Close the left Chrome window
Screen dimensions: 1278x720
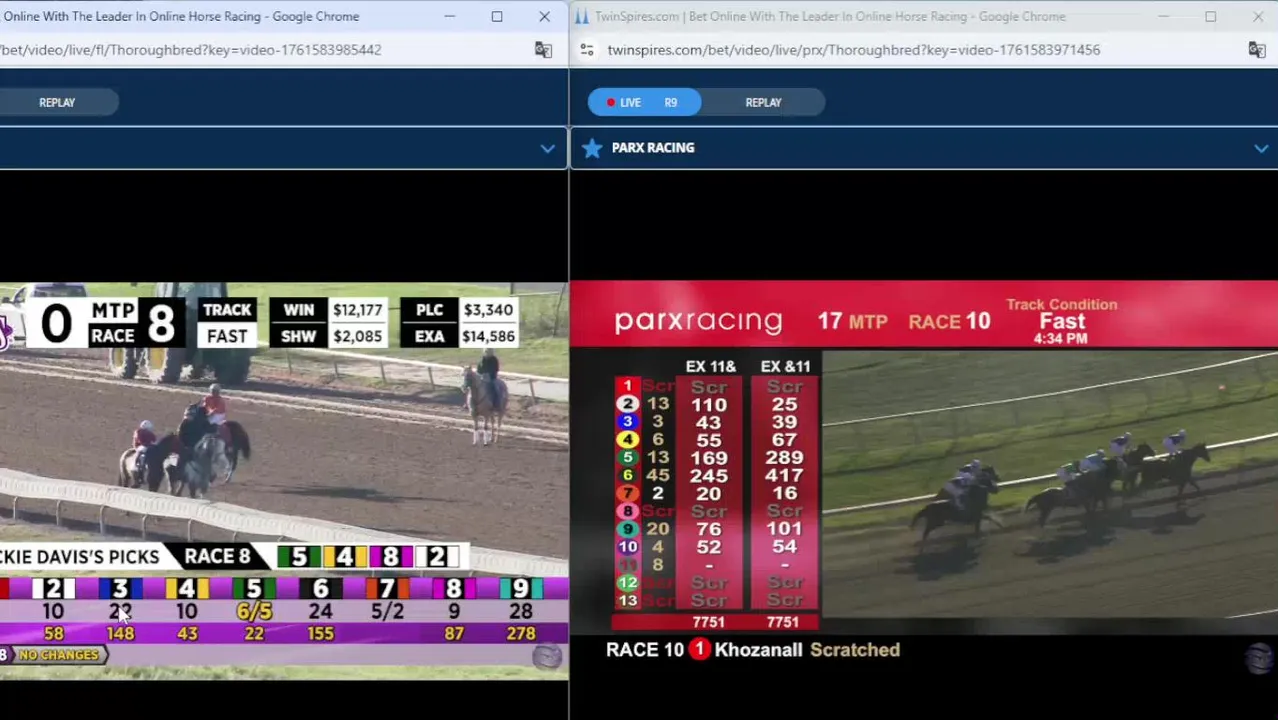[544, 16]
